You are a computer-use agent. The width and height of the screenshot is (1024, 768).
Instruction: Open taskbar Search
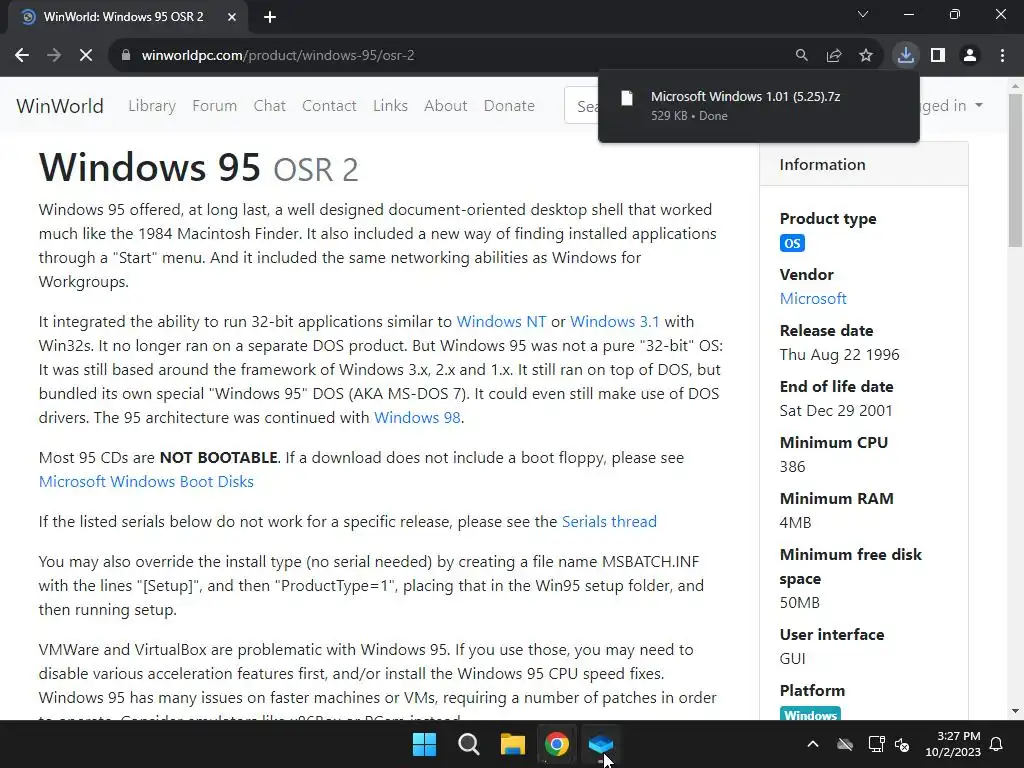(468, 744)
